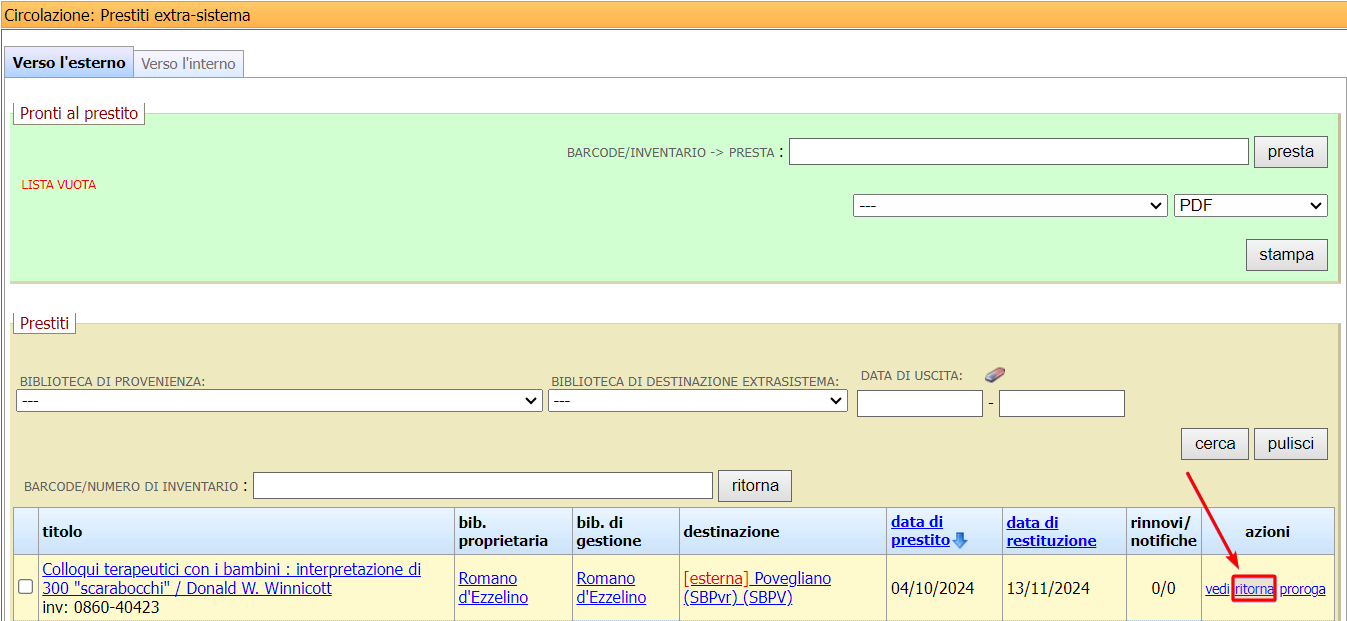Click the blue sort arrow next to data di prestito
This screenshot has height=621, width=1347.
960,541
